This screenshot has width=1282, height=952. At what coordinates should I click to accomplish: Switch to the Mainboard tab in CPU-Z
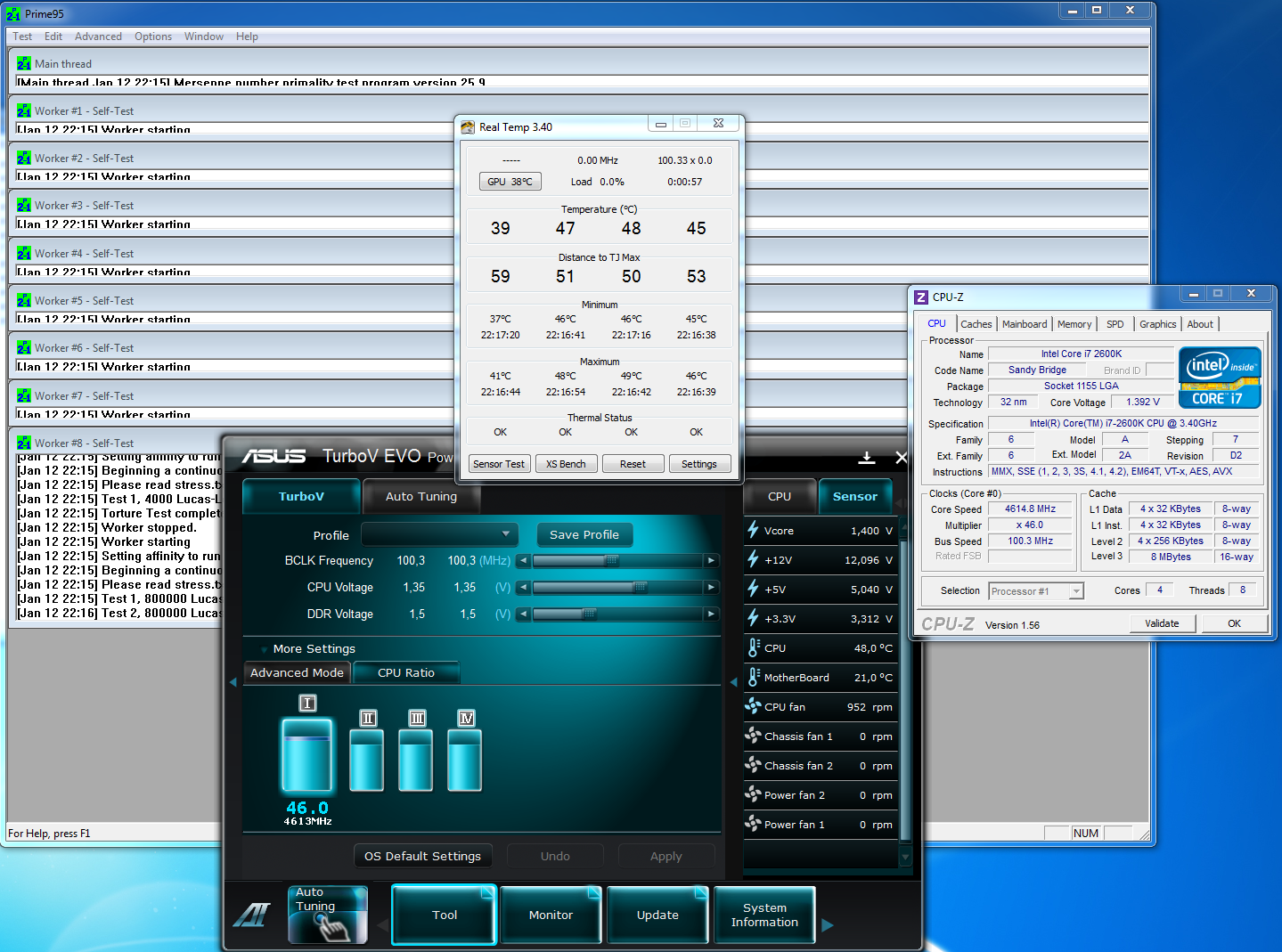[1025, 324]
